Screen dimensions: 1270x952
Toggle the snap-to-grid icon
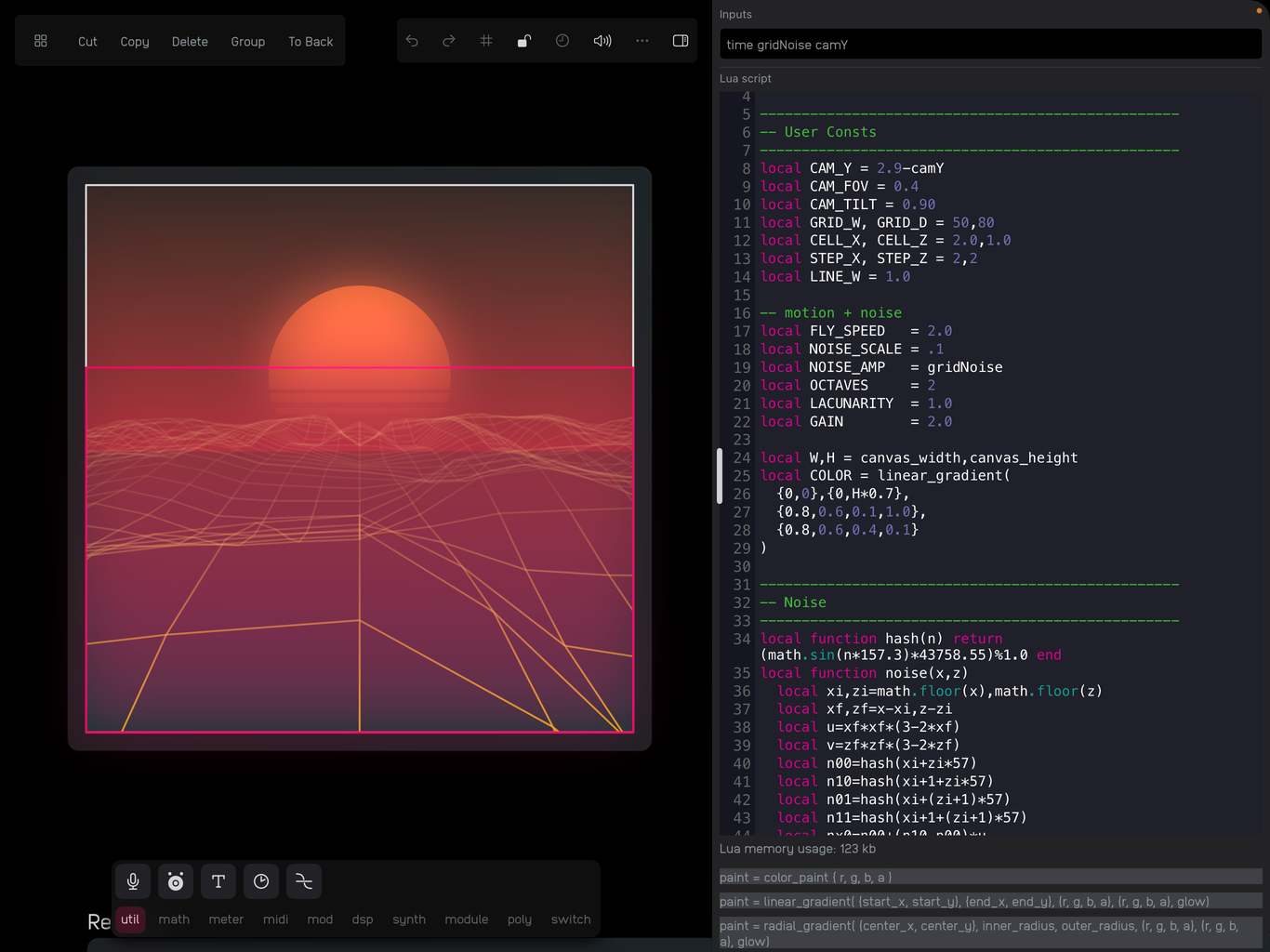coord(486,40)
